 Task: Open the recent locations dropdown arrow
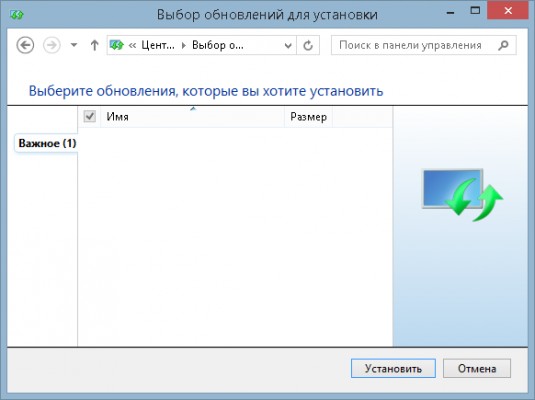(74, 45)
